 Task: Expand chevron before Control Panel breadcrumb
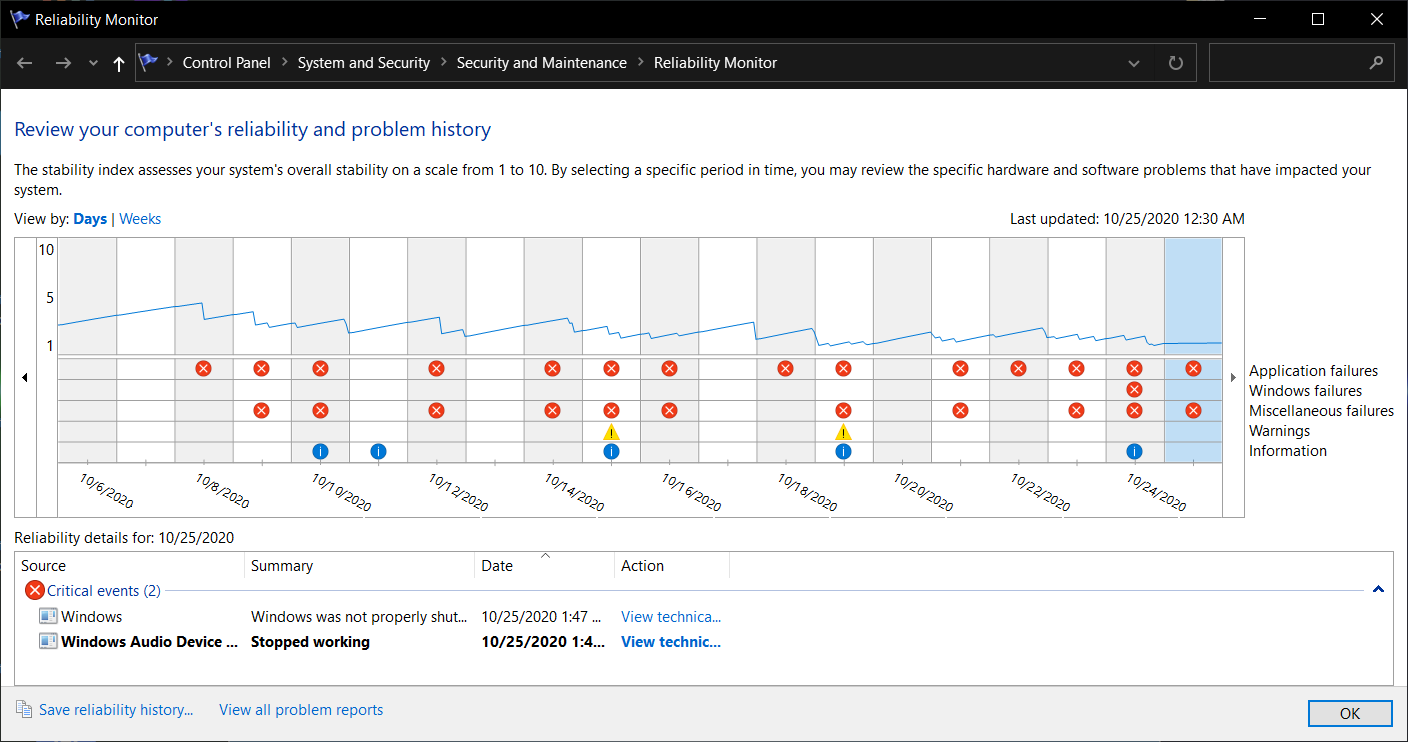169,63
